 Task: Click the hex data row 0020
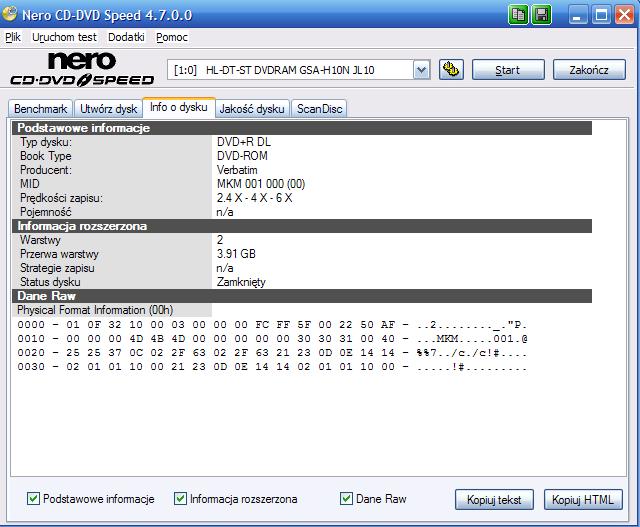pos(272,353)
